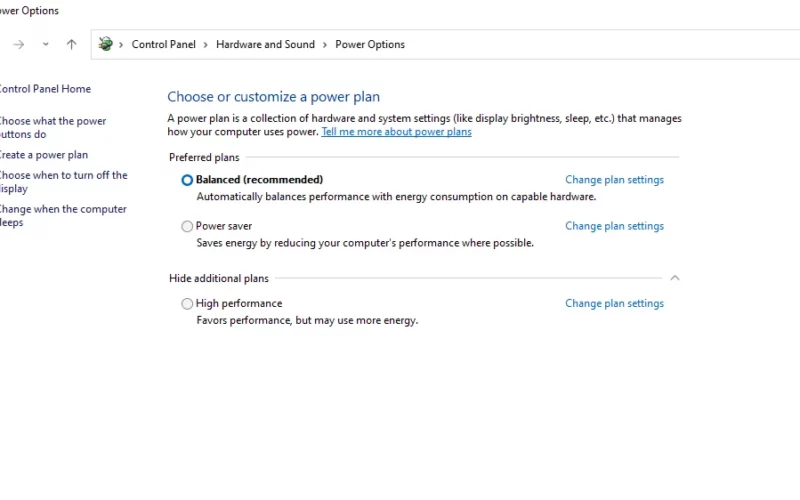Viewport: 800px width, 500px height.
Task: Select the High performance plan
Action: (187, 304)
